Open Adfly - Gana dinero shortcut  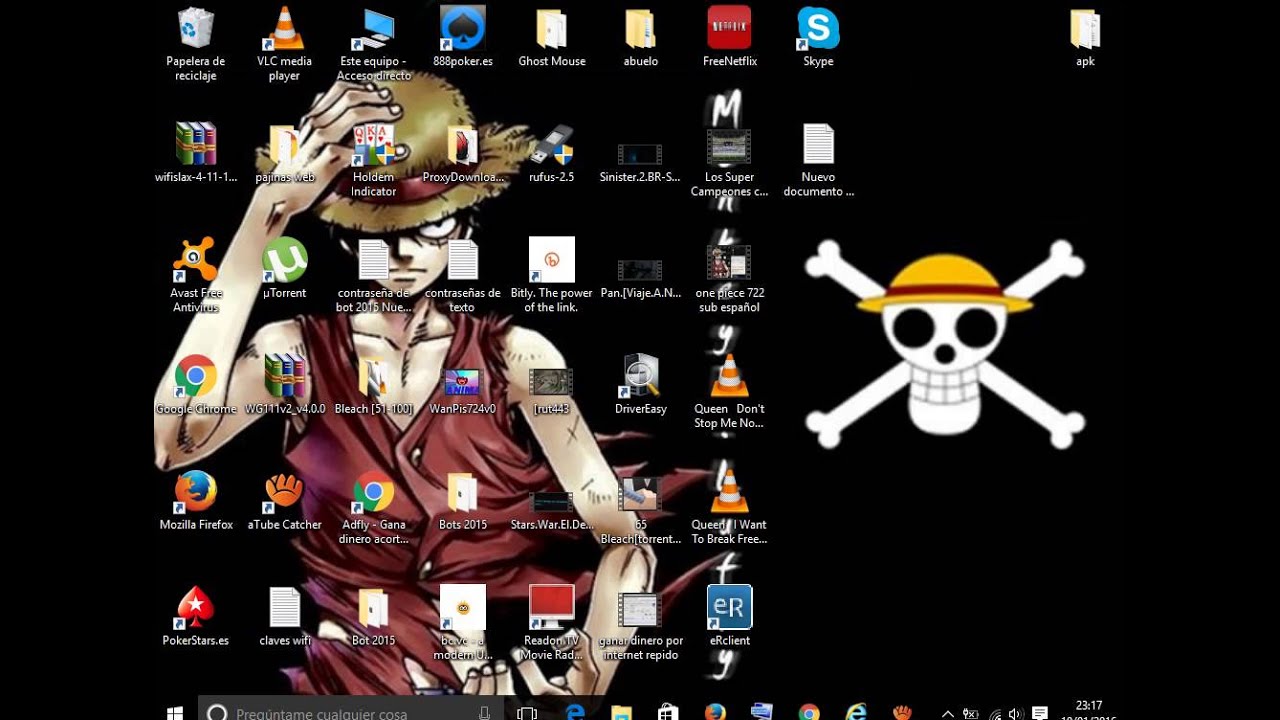[x=374, y=508]
